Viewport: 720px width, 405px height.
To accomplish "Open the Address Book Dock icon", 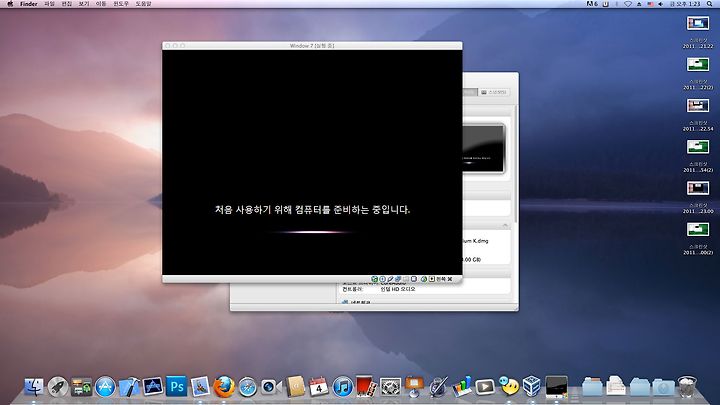I will click(x=295, y=387).
